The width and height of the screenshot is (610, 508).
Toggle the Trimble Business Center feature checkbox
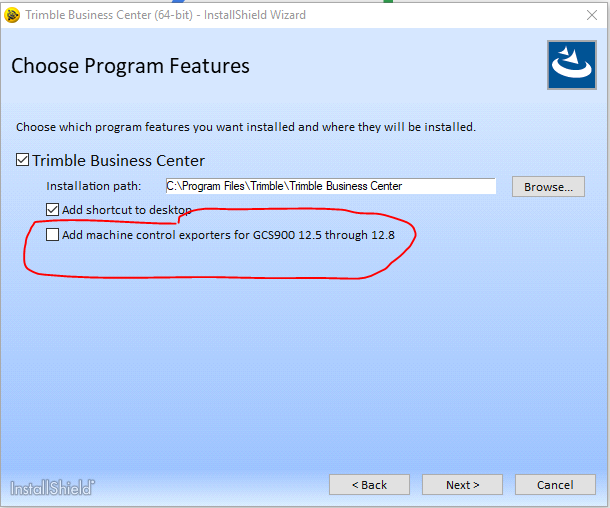point(22,160)
